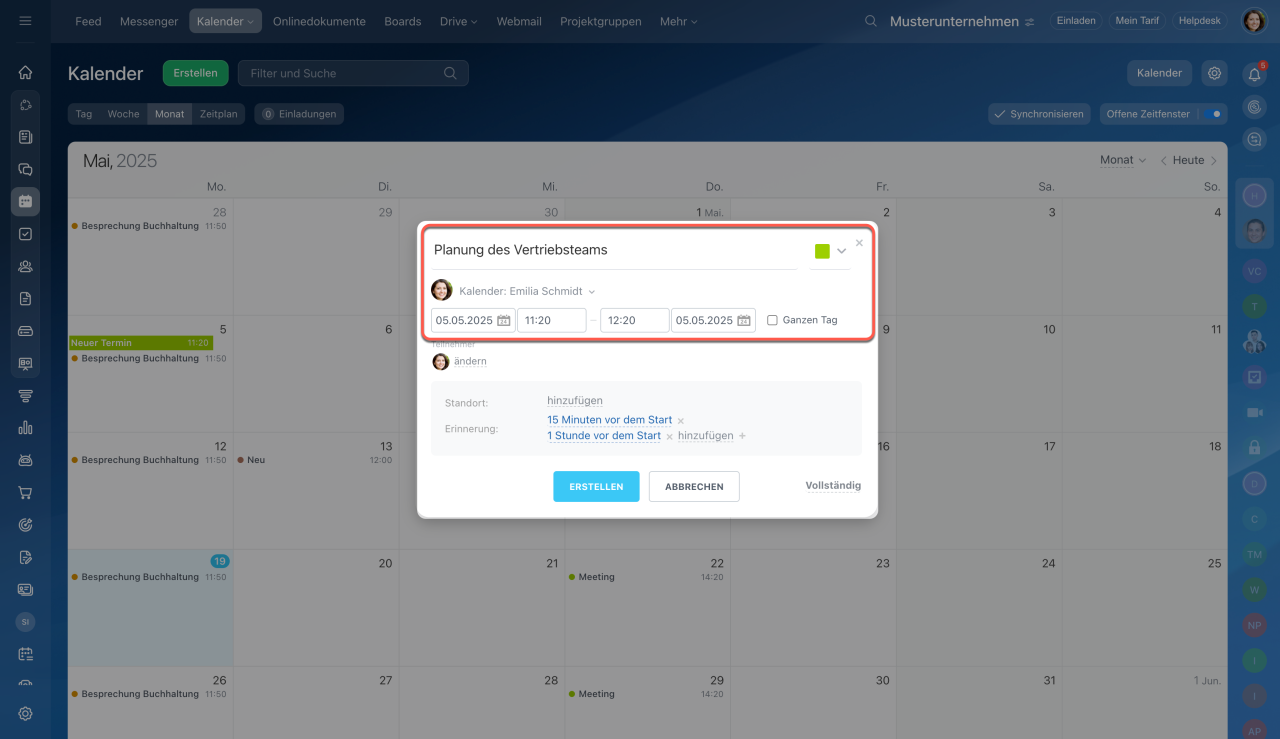Open the hamburger main menu
Viewport: 1280px width, 739px height.
[x=25, y=21]
